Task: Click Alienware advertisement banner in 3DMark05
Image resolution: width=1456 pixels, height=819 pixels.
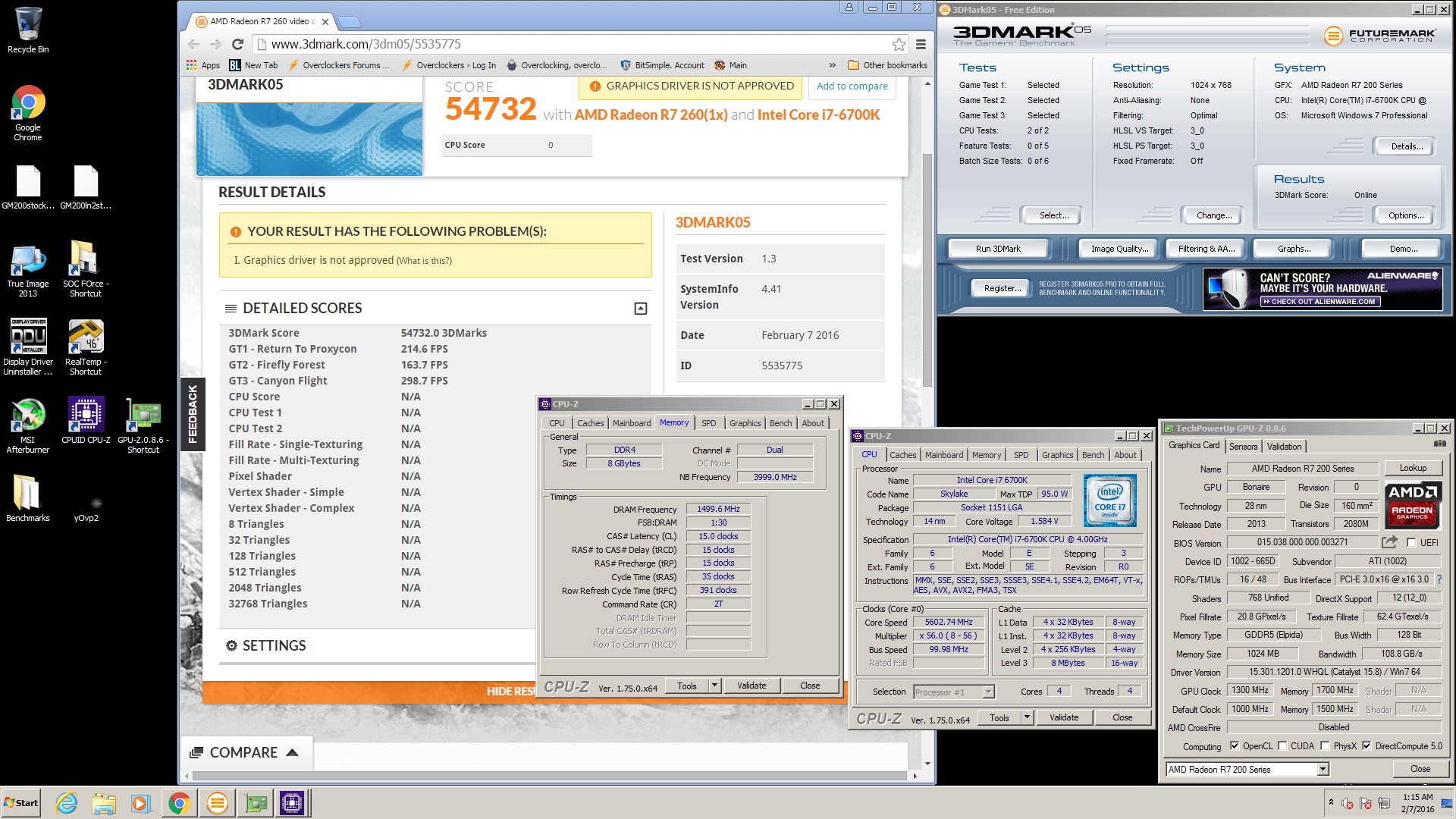Action: [1323, 289]
